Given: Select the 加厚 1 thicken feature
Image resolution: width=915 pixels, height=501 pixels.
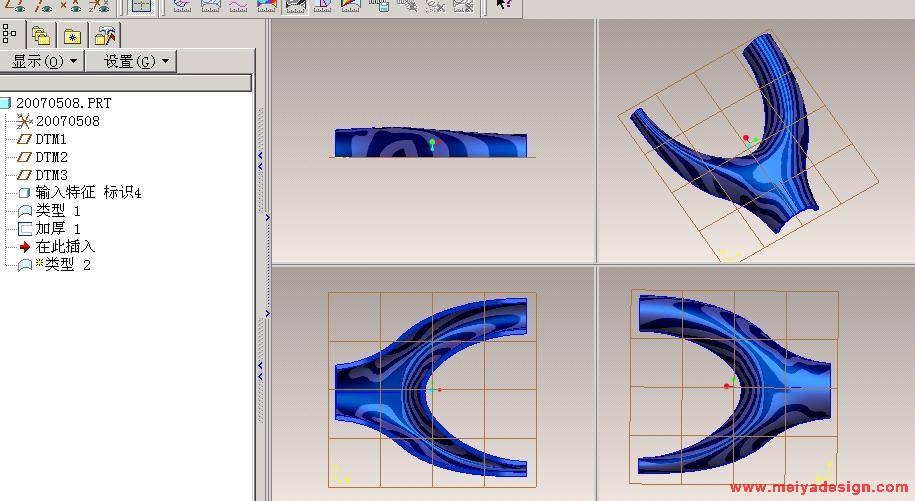Looking at the screenshot, I should click(58, 229).
